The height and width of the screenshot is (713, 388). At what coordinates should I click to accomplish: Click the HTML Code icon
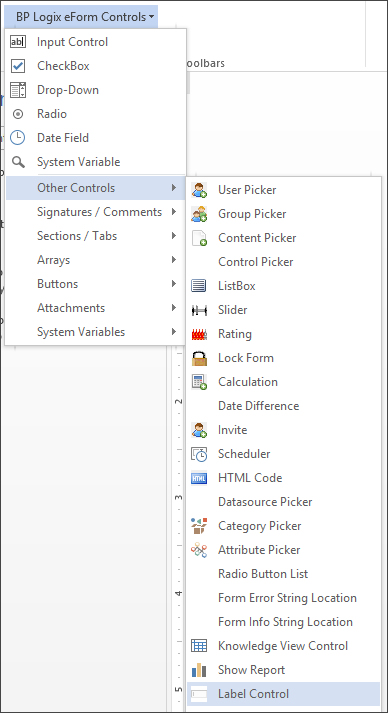[199, 478]
